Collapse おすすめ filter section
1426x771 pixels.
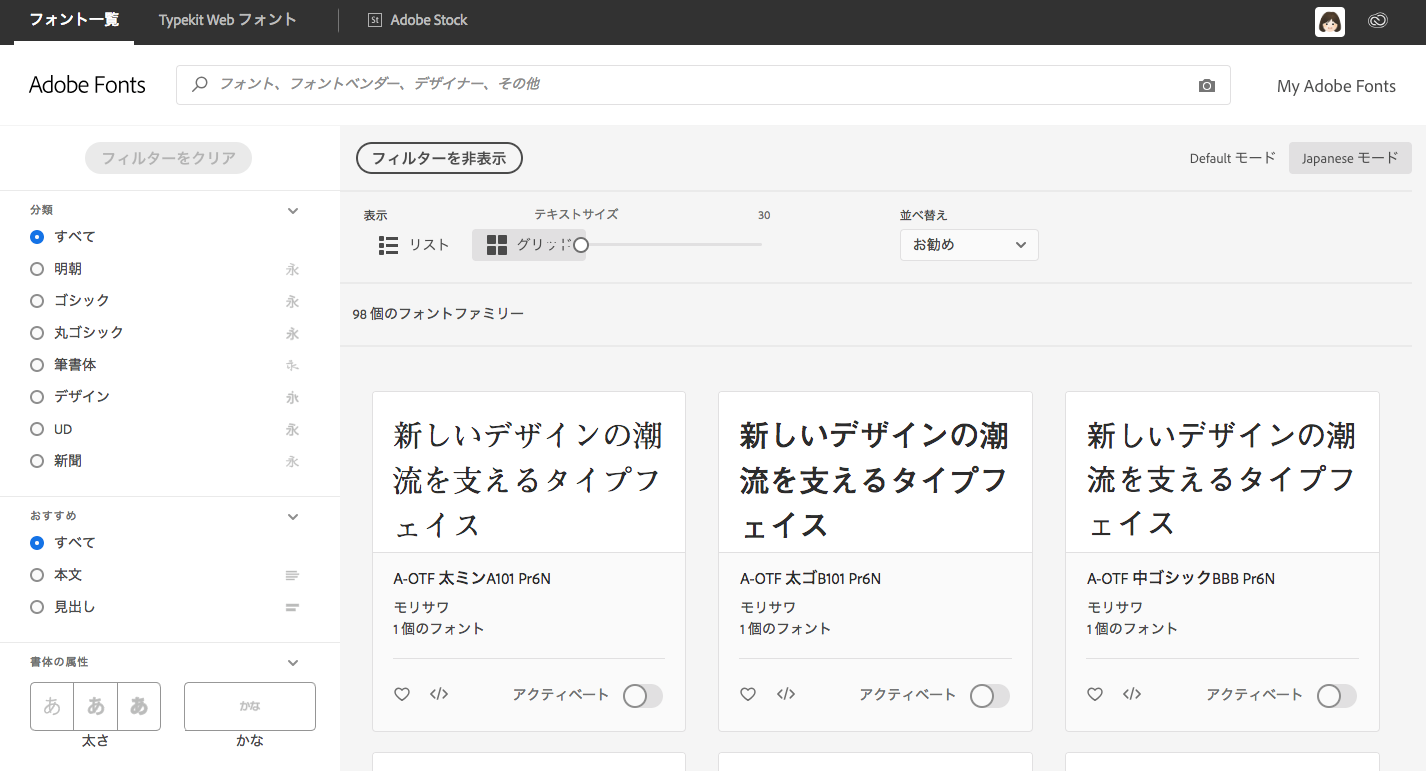pos(293,517)
